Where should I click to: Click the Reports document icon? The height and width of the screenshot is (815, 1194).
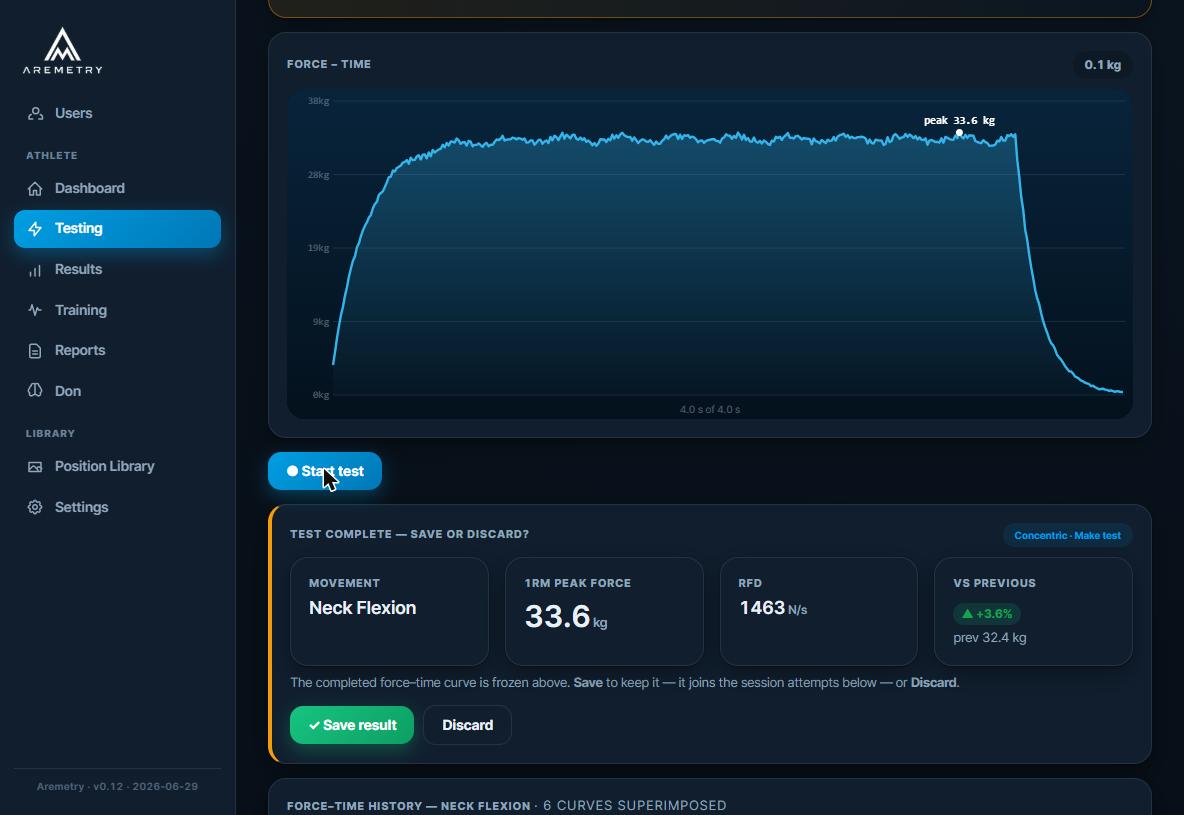click(x=35, y=351)
